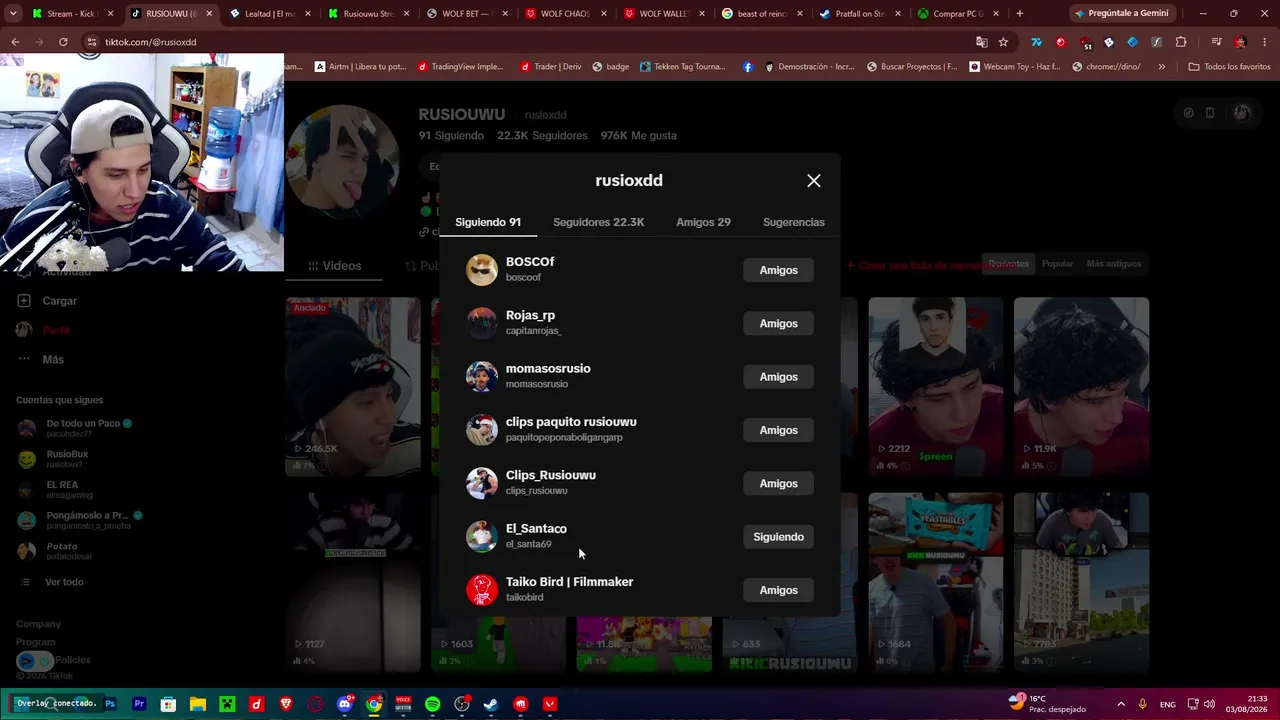Switch to Amigos 29 tab
Screen dimensions: 1280x720
(703, 222)
